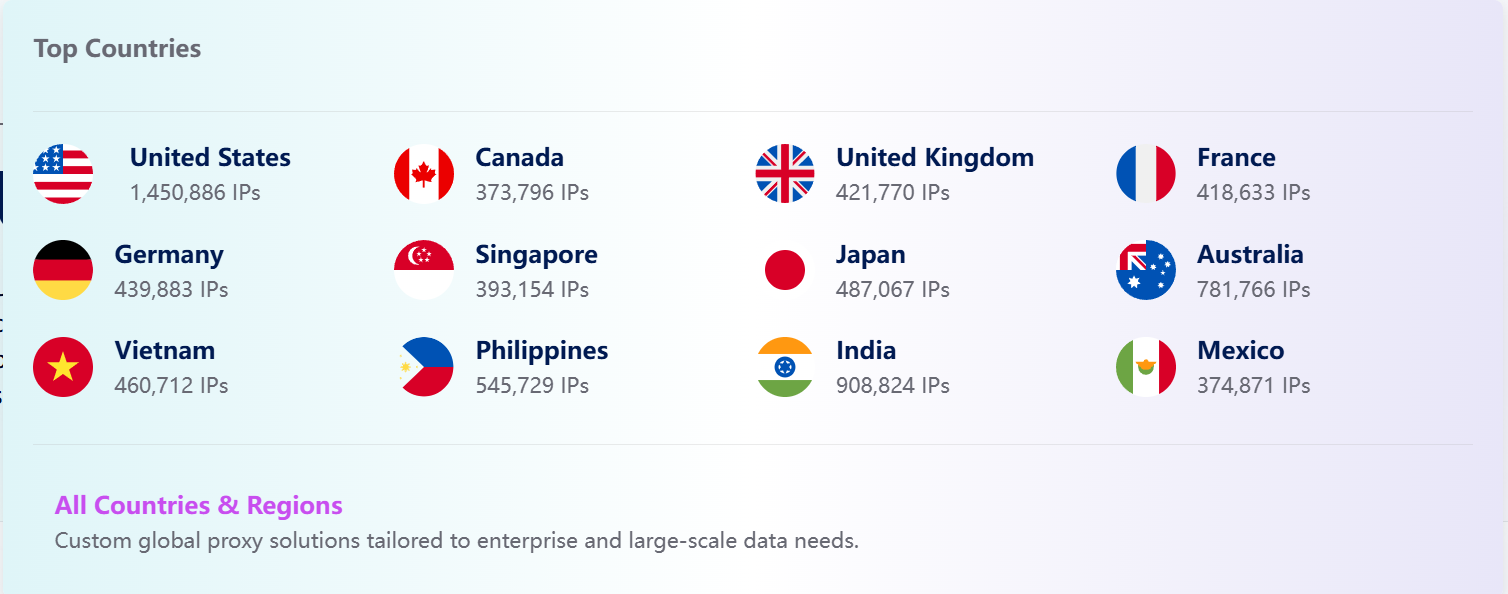The height and width of the screenshot is (594, 1508).
Task: Click the Philippines flag icon
Action: [x=424, y=367]
